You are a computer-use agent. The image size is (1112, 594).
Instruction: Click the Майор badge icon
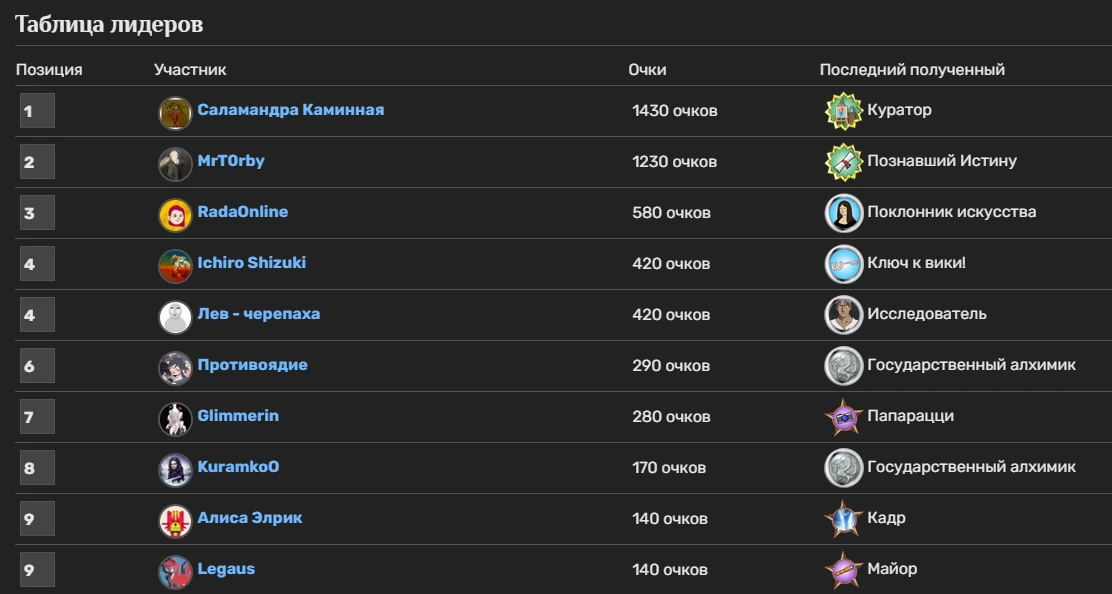pos(843,570)
